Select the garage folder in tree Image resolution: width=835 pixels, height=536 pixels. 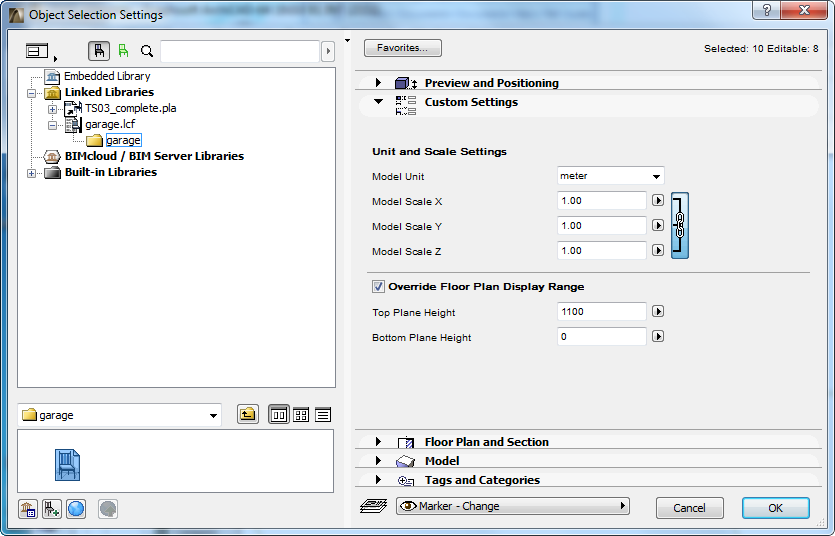124,140
